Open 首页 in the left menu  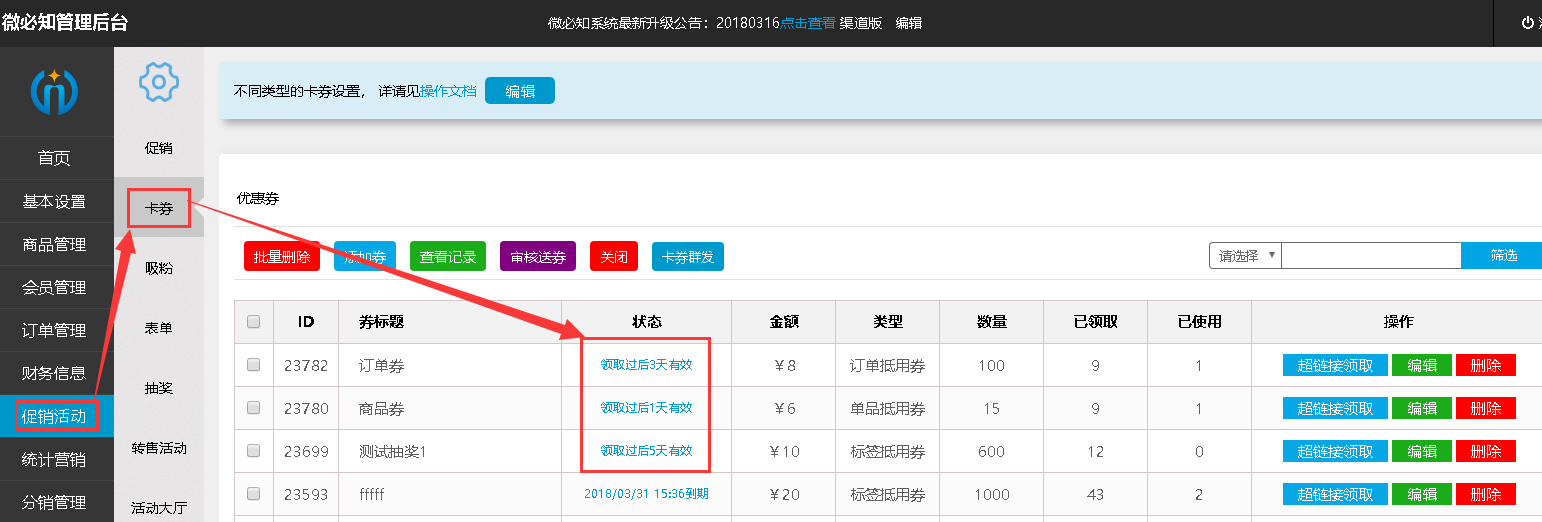point(56,158)
